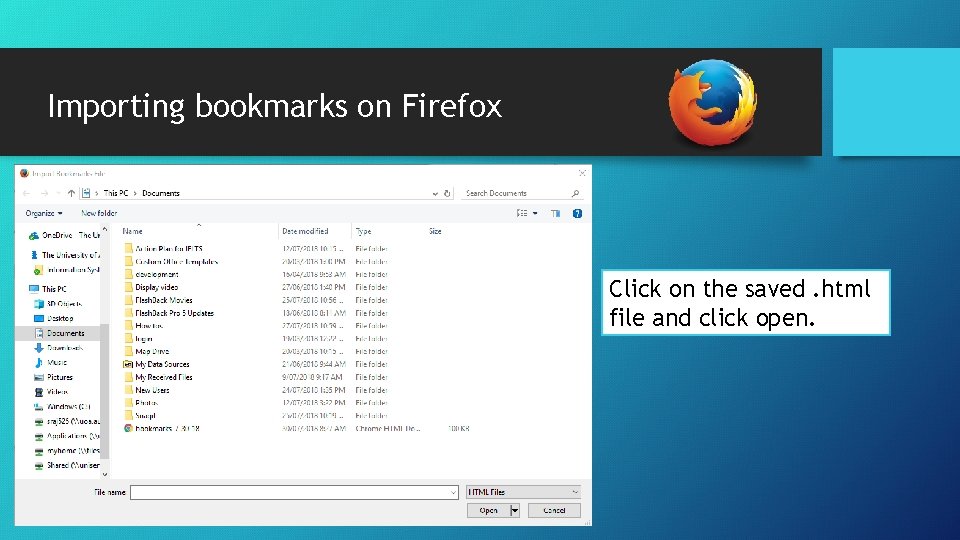The width and height of the screenshot is (960, 540).
Task: Select the bookmarks html file
Action: click(x=167, y=429)
